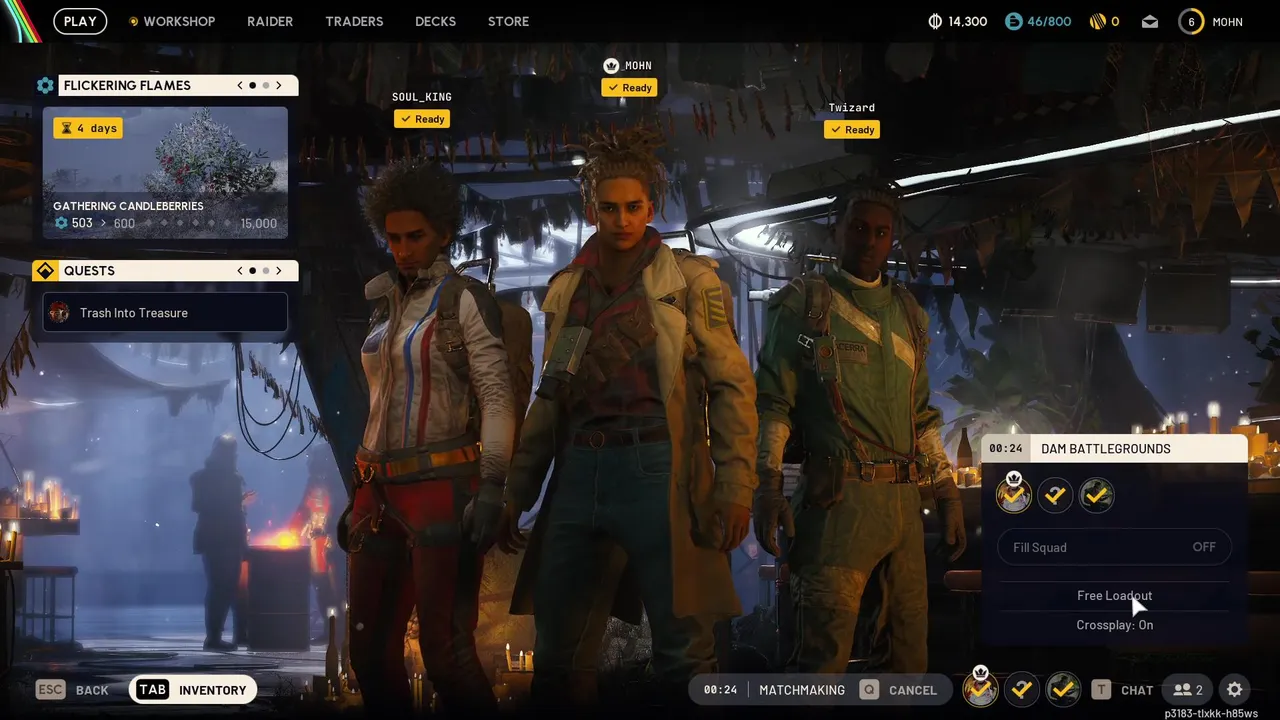Select the Free Loadout option

[1115, 596]
